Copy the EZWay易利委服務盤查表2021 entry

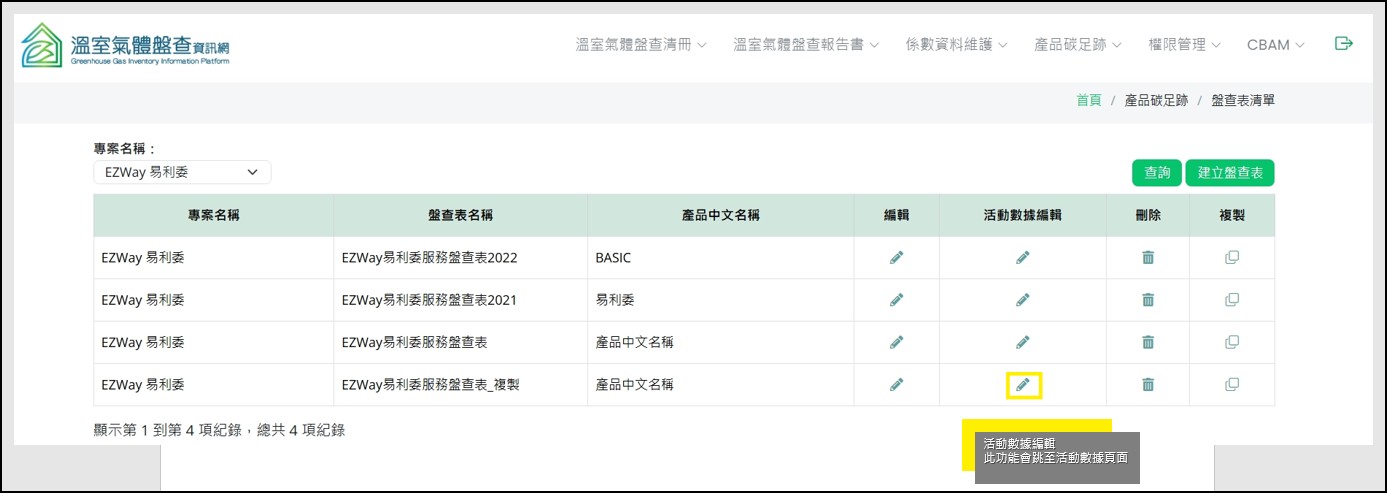pos(1232,300)
